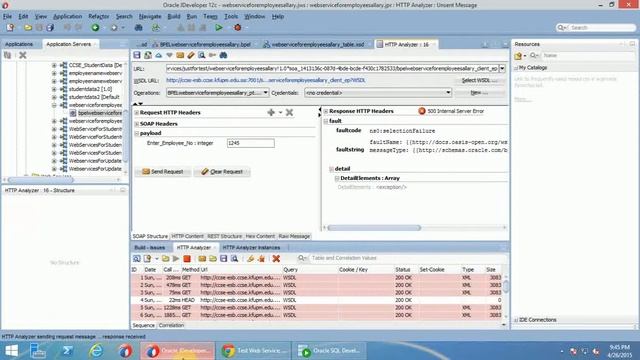Click the Send Request button
This screenshot has height=360, width=640.
click(x=162, y=172)
